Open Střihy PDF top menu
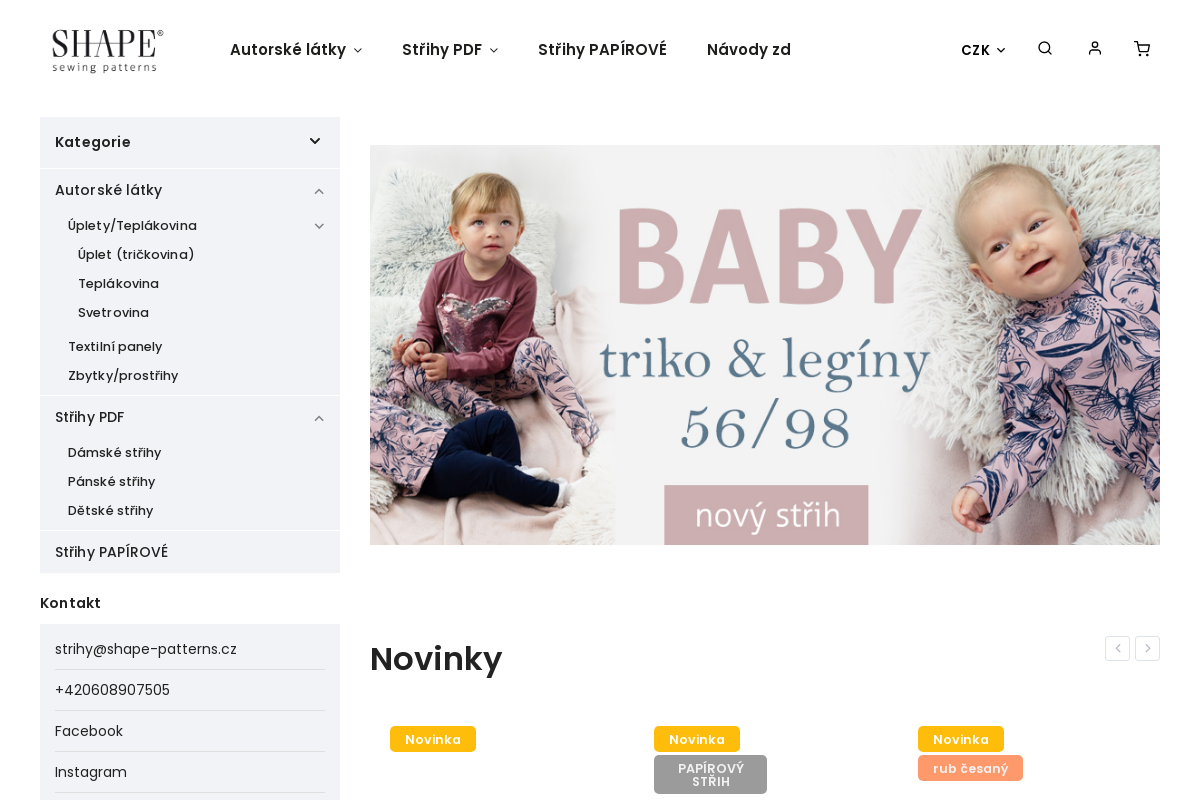The image size is (1200, 800). [x=450, y=50]
